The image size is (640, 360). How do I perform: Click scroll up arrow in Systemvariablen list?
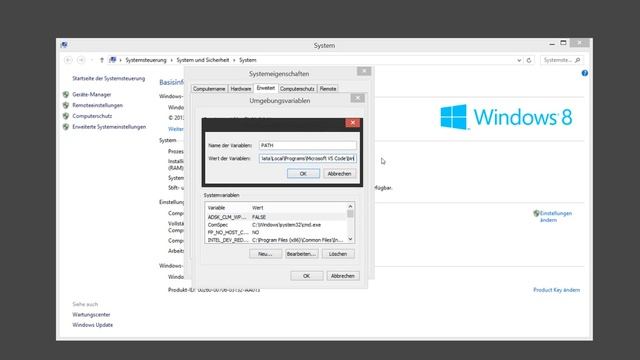point(350,207)
